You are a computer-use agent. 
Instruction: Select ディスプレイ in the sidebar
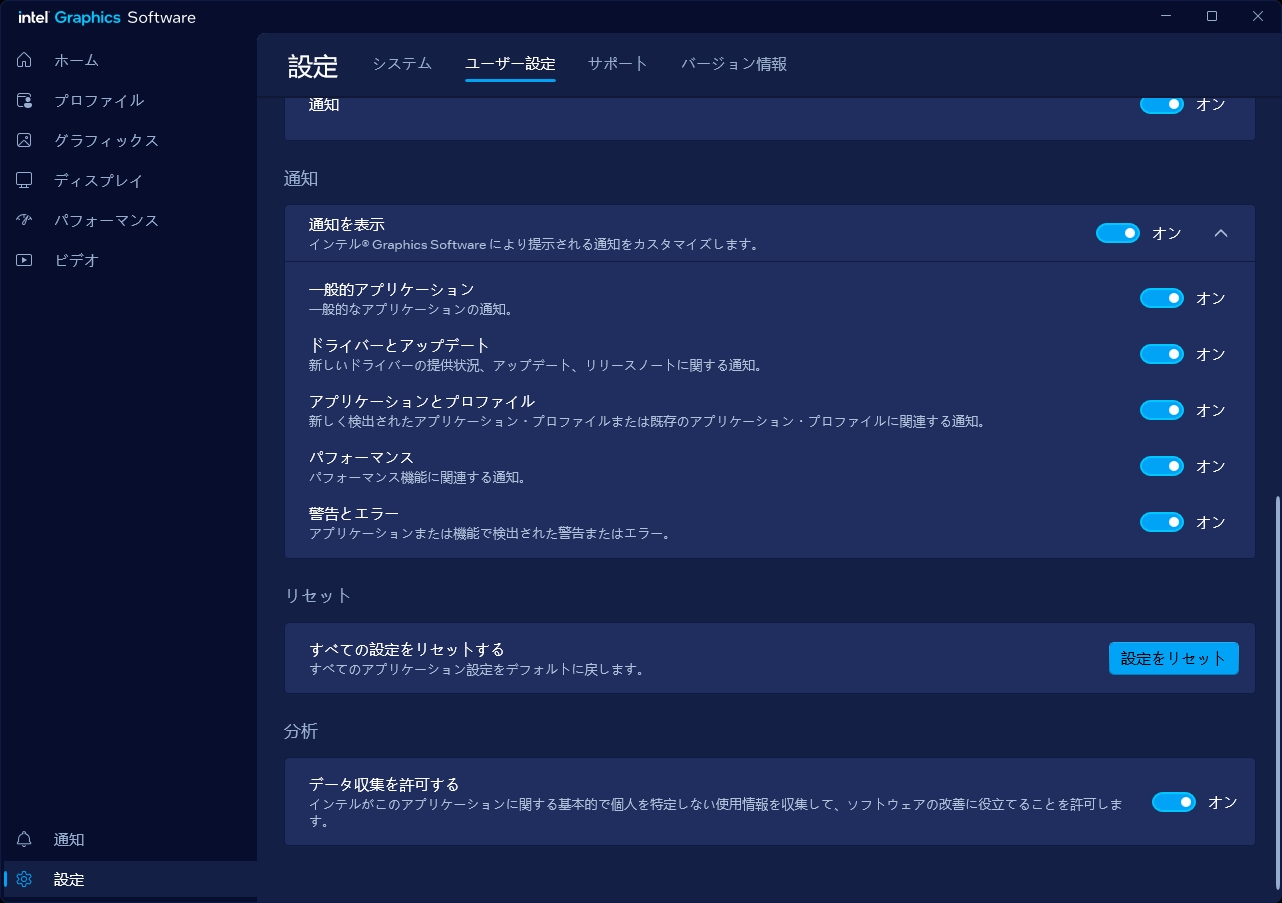[128, 180]
